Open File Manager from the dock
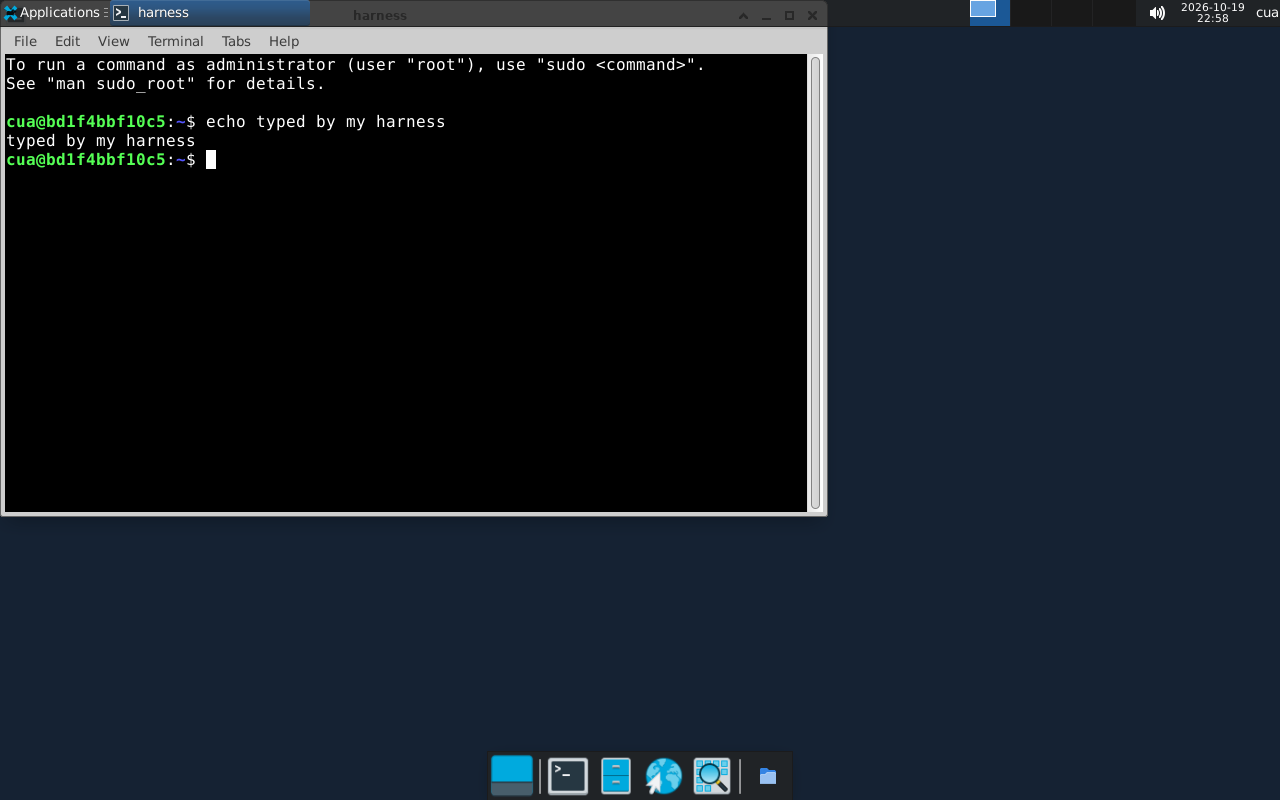 pyautogui.click(x=616, y=776)
